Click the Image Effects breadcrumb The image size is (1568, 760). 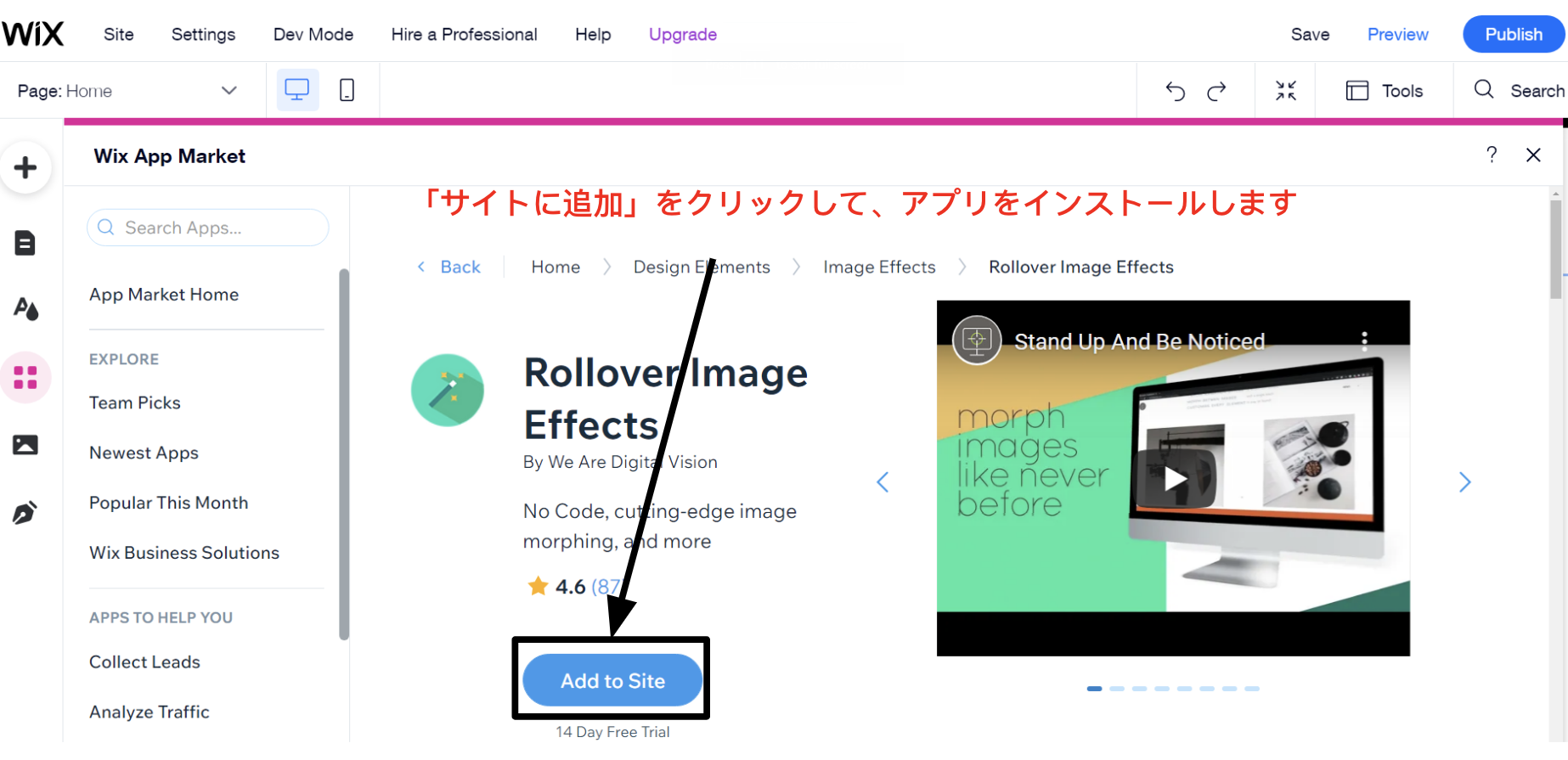click(879, 267)
